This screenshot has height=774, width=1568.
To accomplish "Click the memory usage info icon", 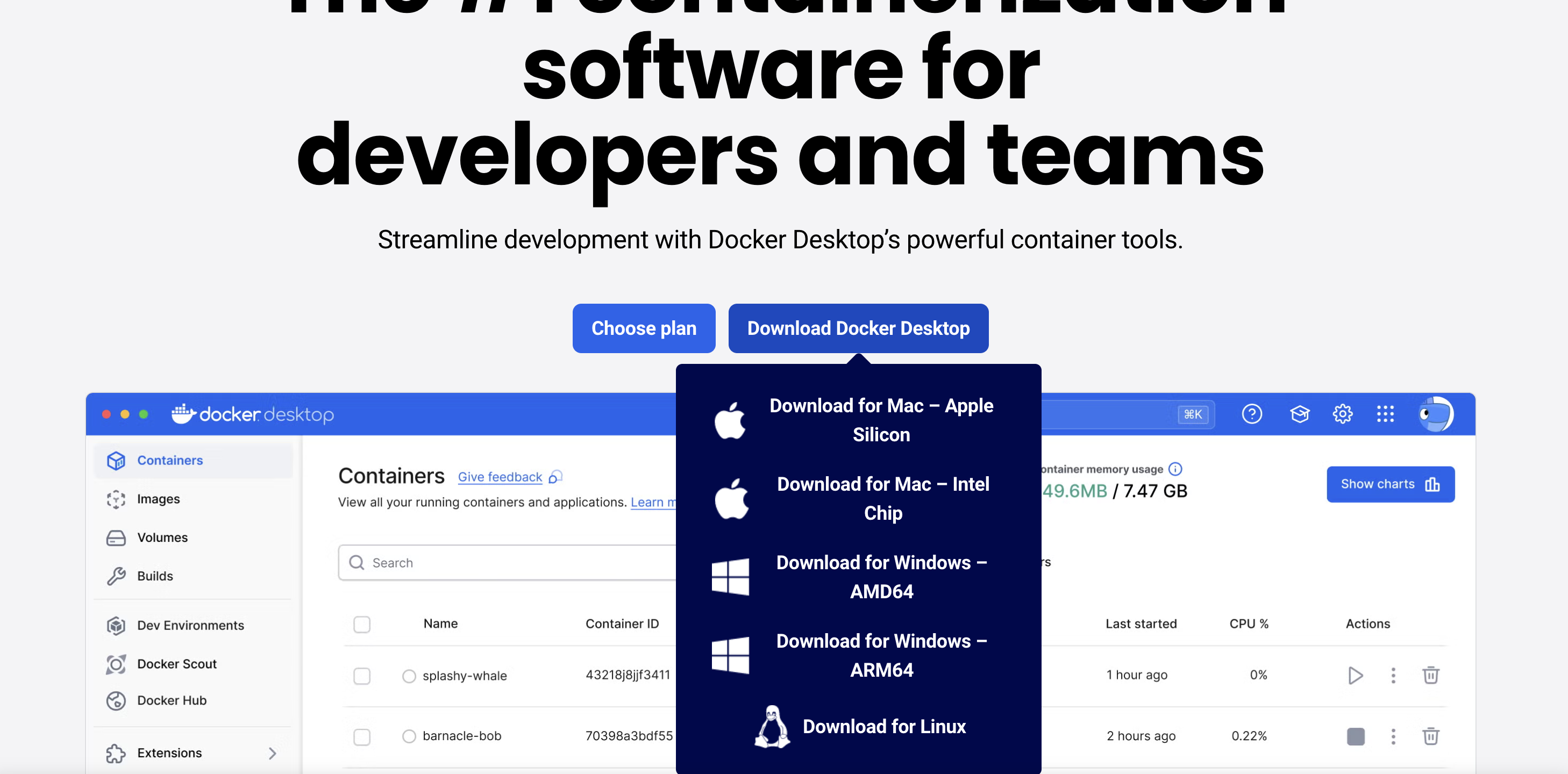I will pos(1175,469).
